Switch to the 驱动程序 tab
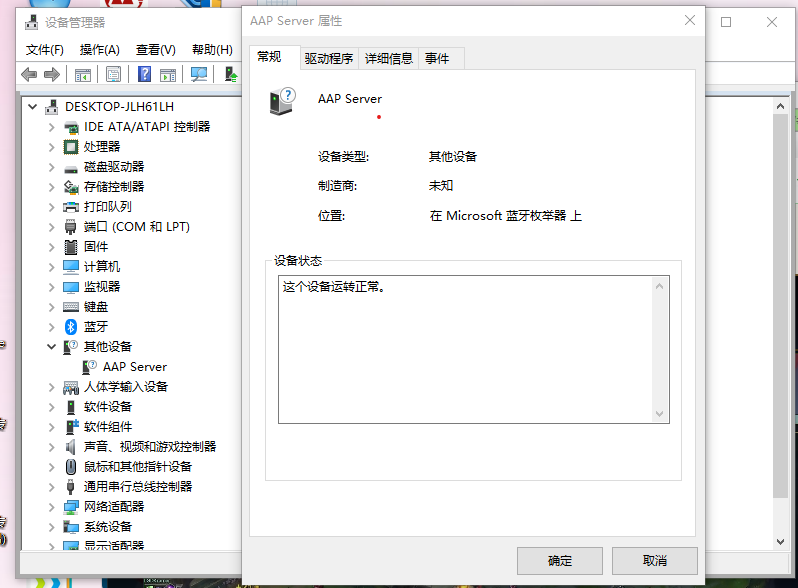This screenshot has height=588, width=798. [x=329, y=59]
